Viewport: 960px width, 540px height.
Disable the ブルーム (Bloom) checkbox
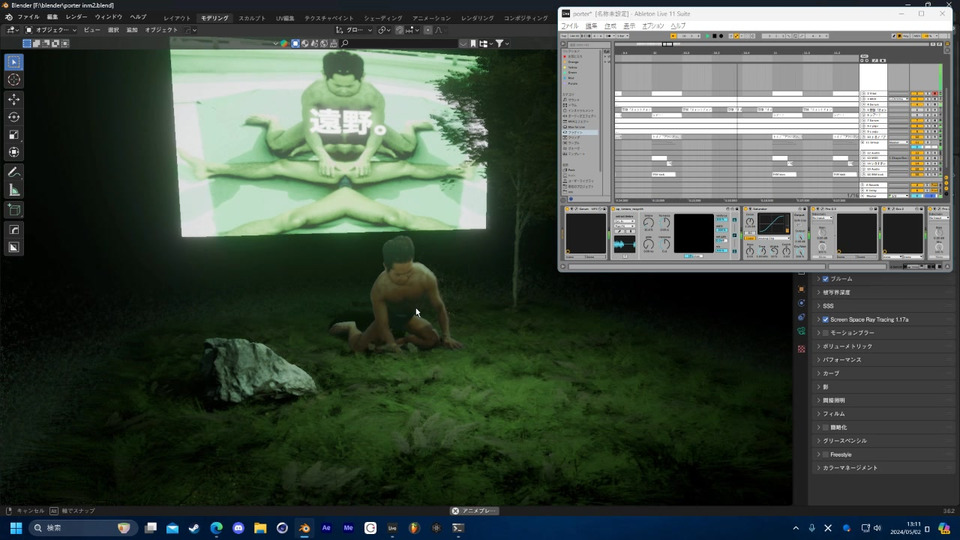point(825,279)
